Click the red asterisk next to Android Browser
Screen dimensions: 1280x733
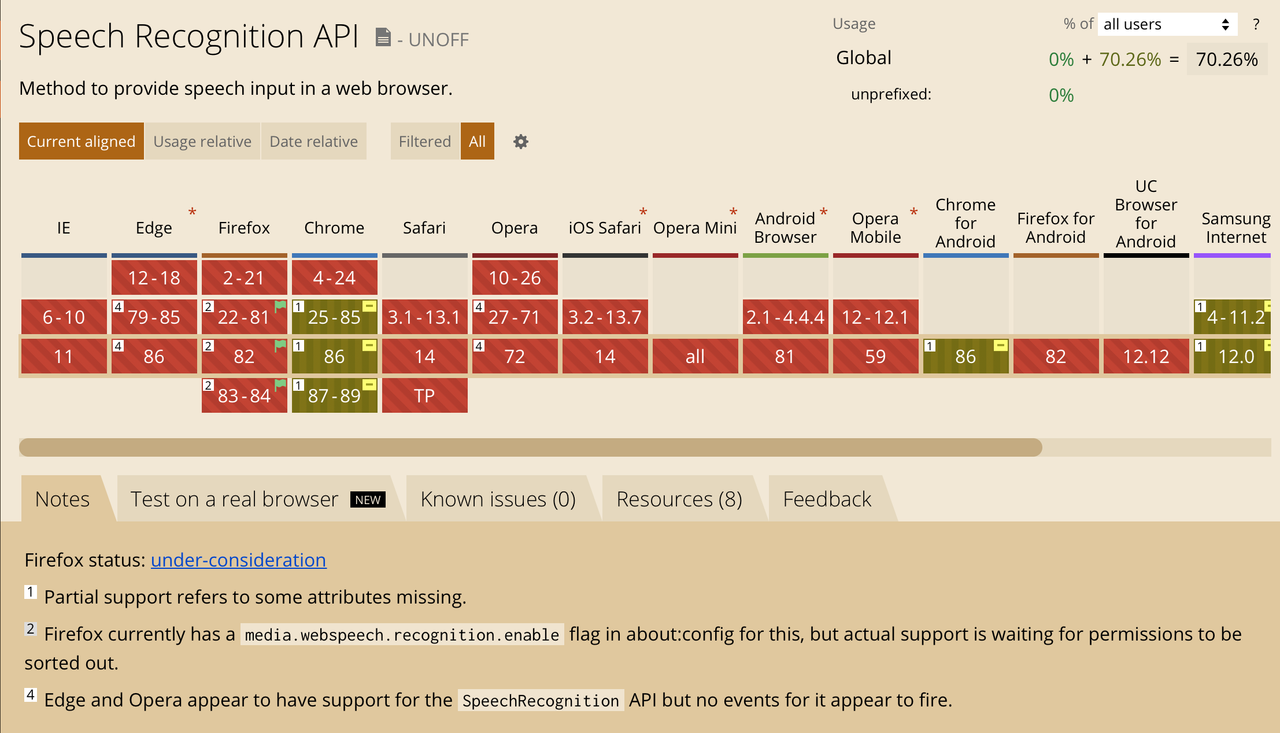(823, 212)
